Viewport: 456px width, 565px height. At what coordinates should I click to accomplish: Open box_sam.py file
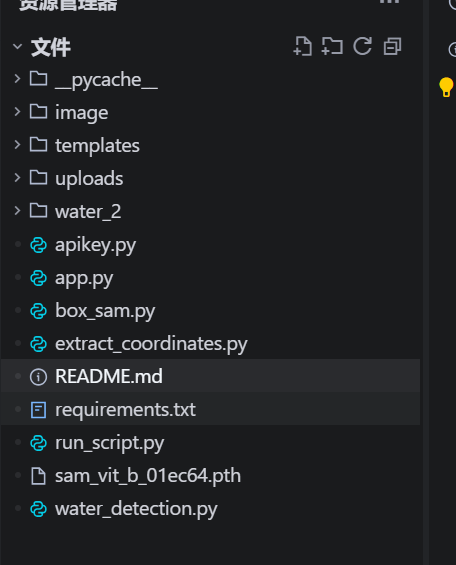[x=210, y=311]
